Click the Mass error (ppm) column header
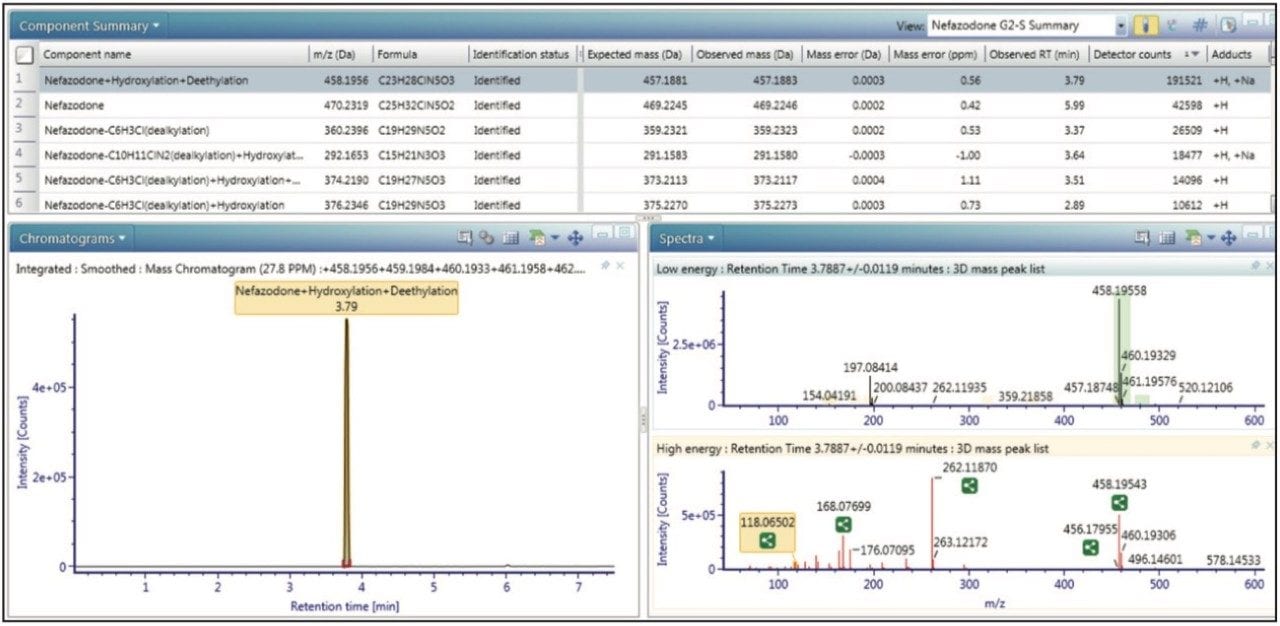1280x626 pixels. pyautogui.click(x=936, y=54)
